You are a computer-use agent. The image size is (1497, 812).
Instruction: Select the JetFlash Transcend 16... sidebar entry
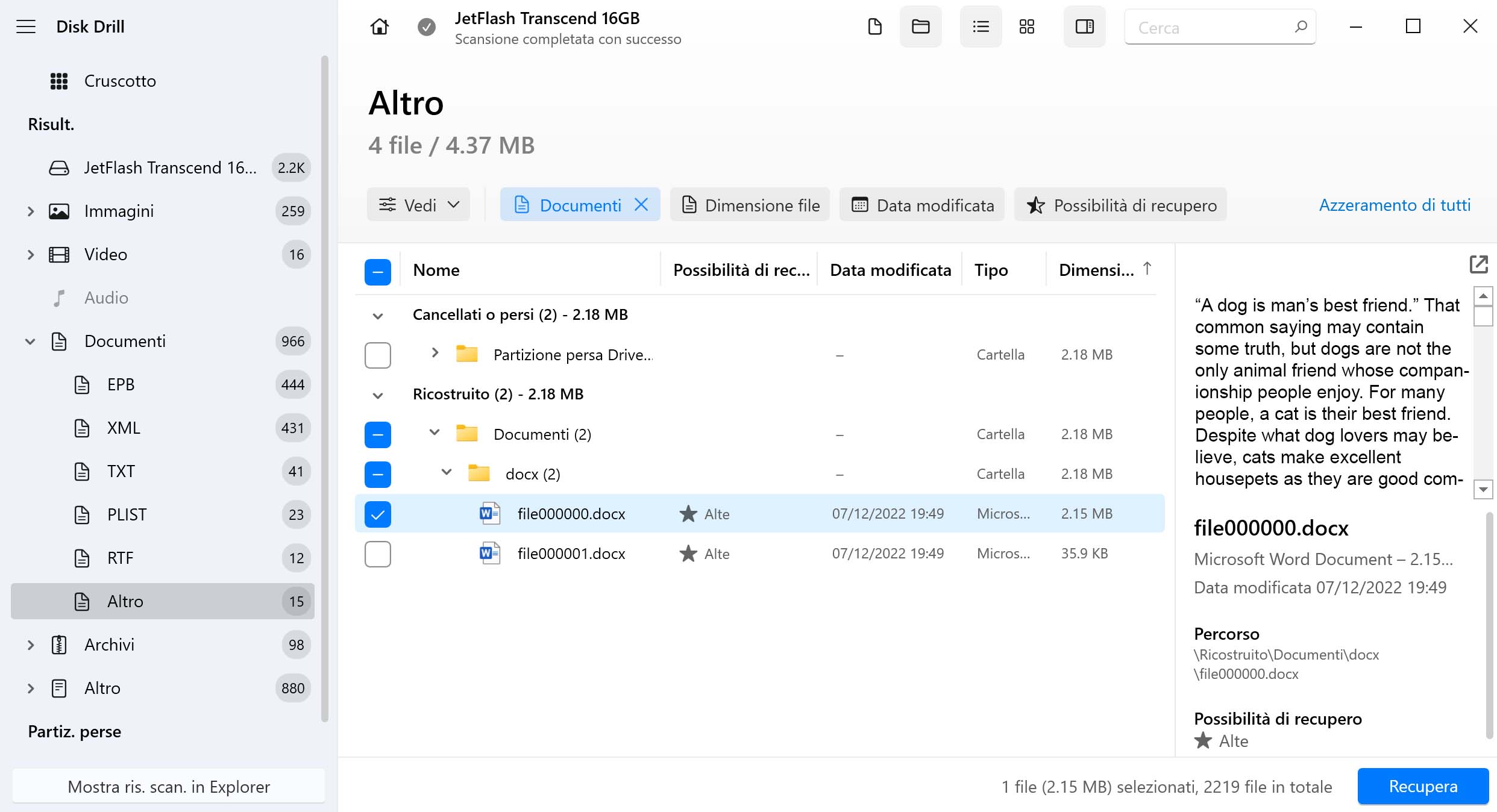point(163,168)
